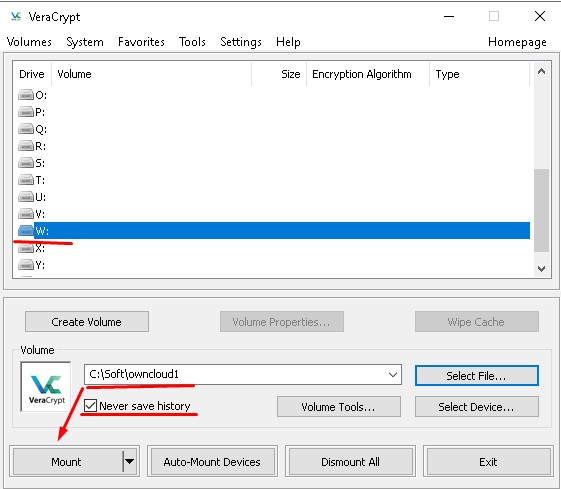Expand the volume path history dropdown
This screenshot has width=561, height=489.
click(393, 375)
